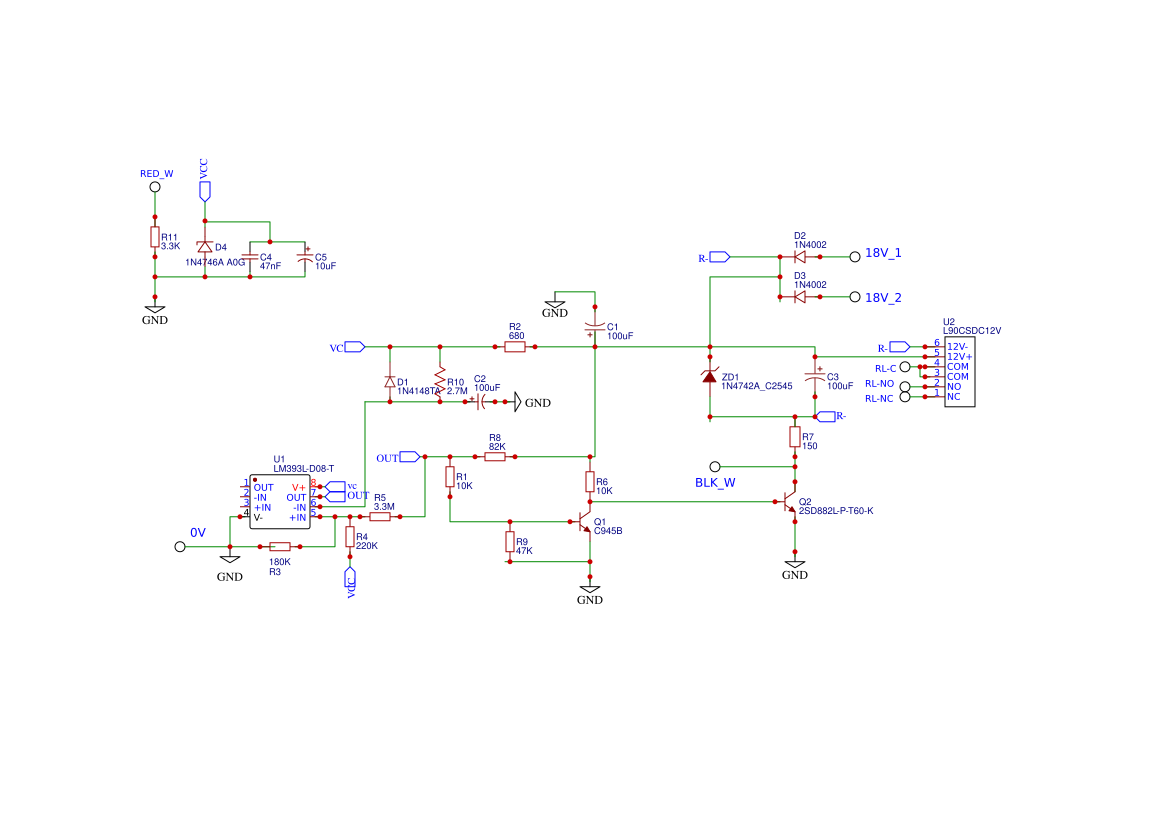Select the U2 relay component box
This screenshot has width=1169, height=827.
pos(960,372)
